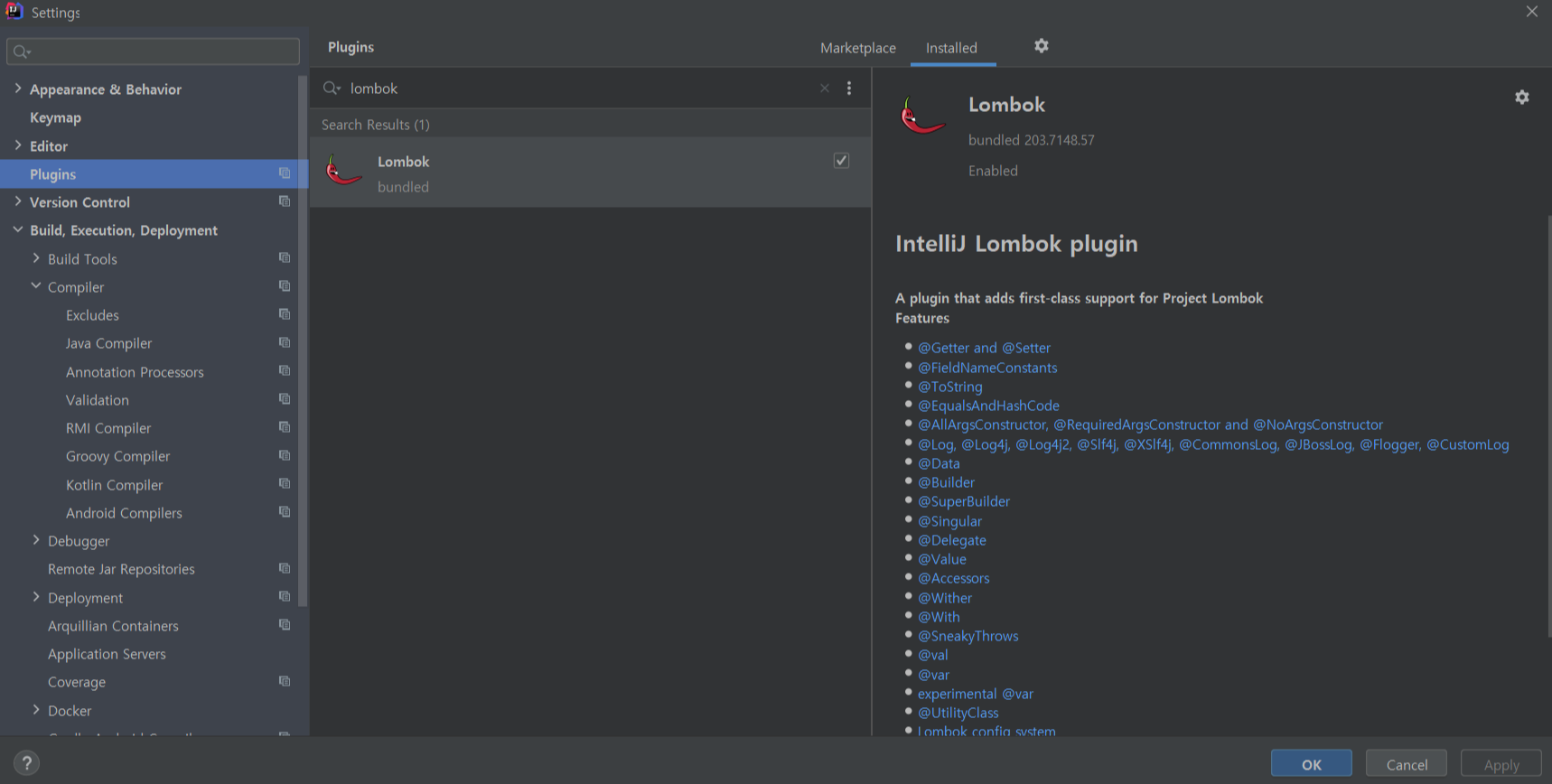Screen dimensions: 1552x784
Task: Open Application Servers settings
Action: [107, 654]
